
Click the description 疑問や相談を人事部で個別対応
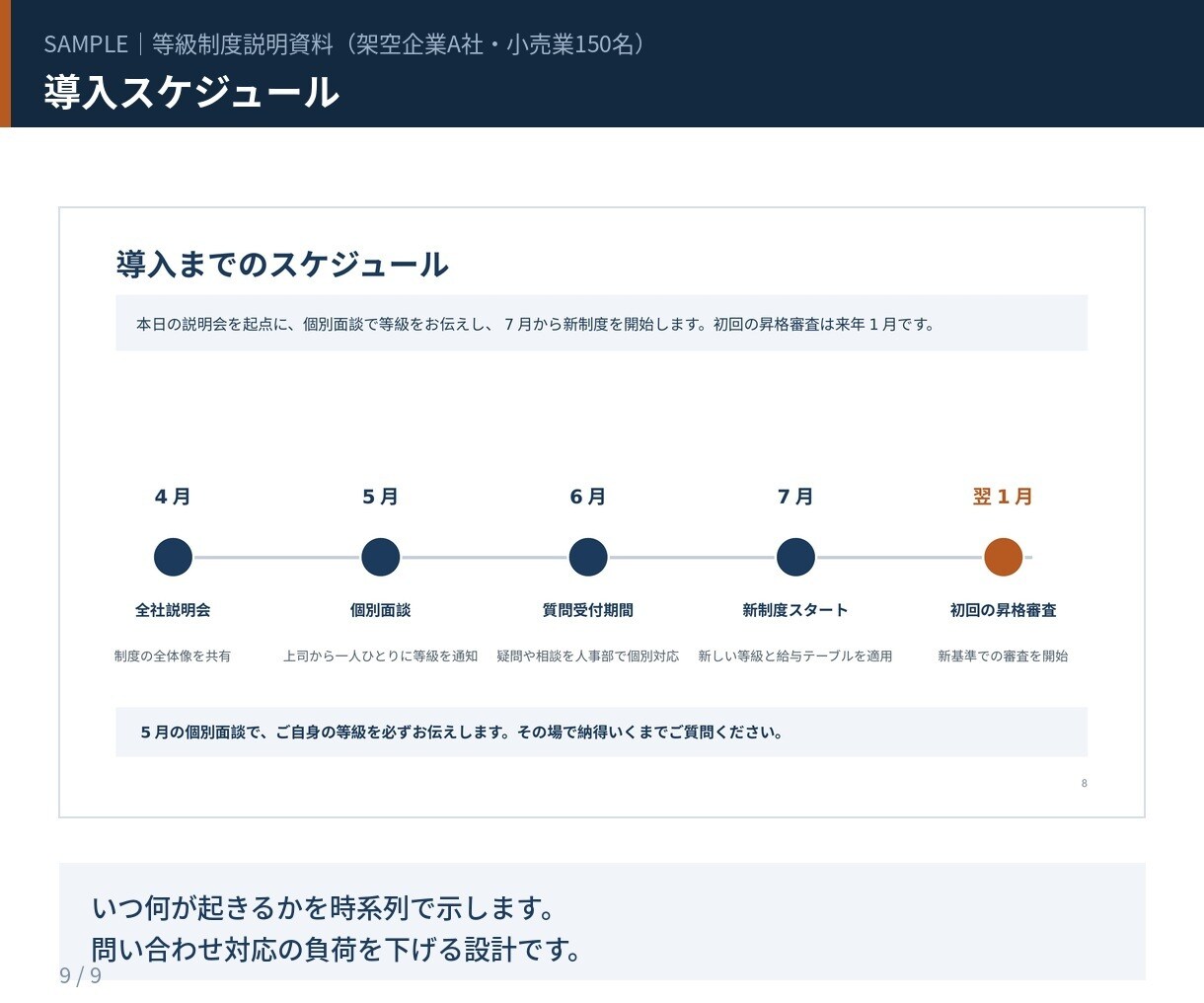click(x=588, y=656)
